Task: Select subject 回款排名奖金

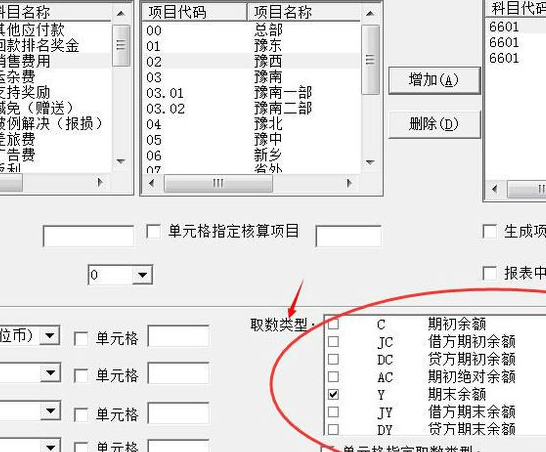Action: point(55,46)
